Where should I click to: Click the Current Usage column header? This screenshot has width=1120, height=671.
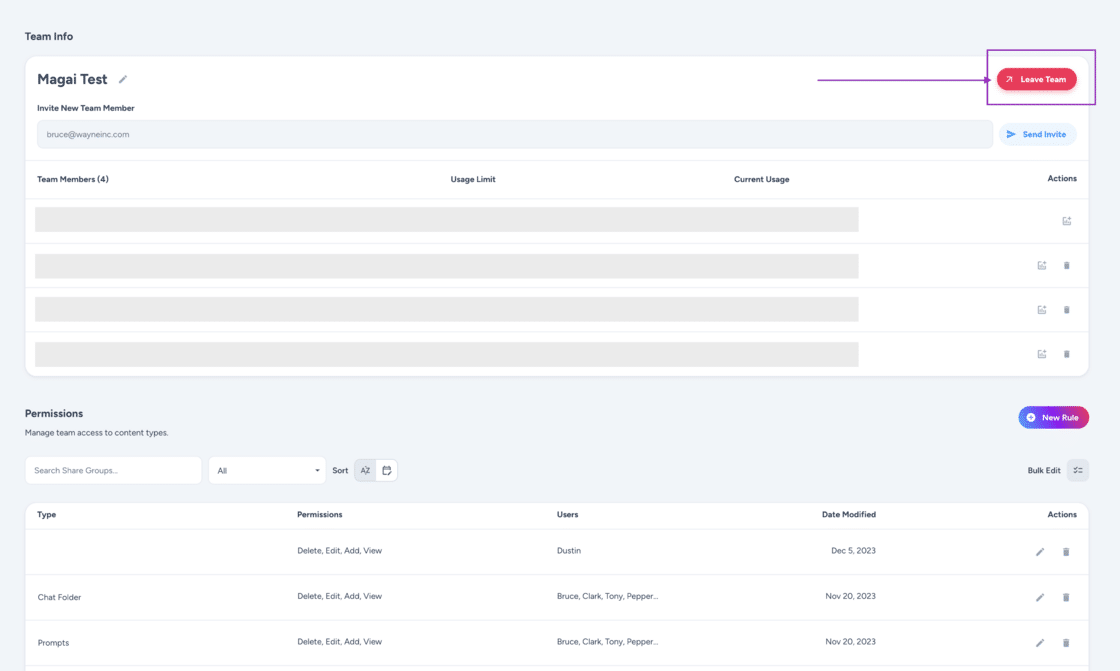[761, 179]
